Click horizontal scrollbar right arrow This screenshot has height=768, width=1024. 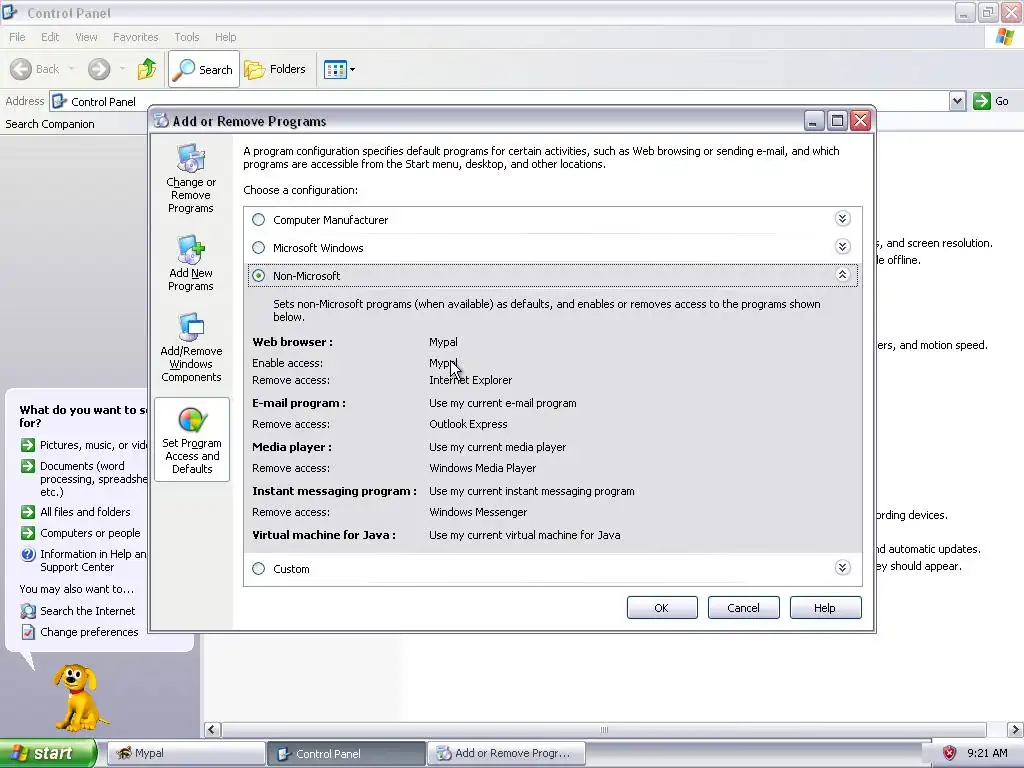click(1015, 729)
